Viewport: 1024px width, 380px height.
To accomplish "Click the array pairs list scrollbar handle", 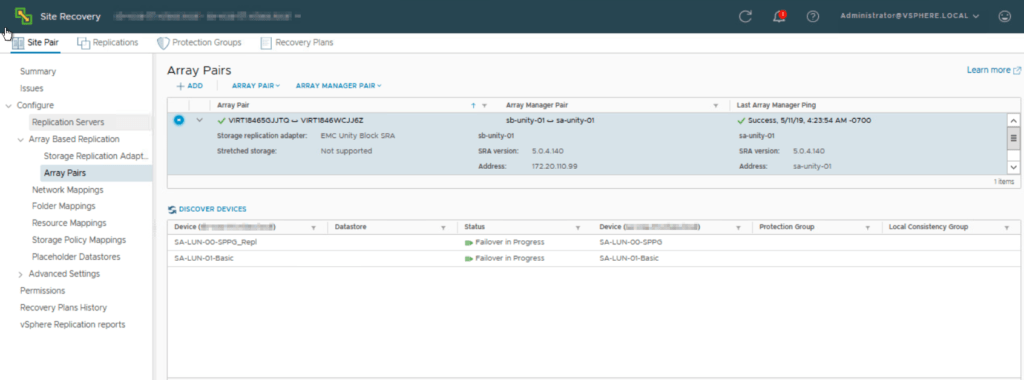I will pyautogui.click(x=1014, y=138).
